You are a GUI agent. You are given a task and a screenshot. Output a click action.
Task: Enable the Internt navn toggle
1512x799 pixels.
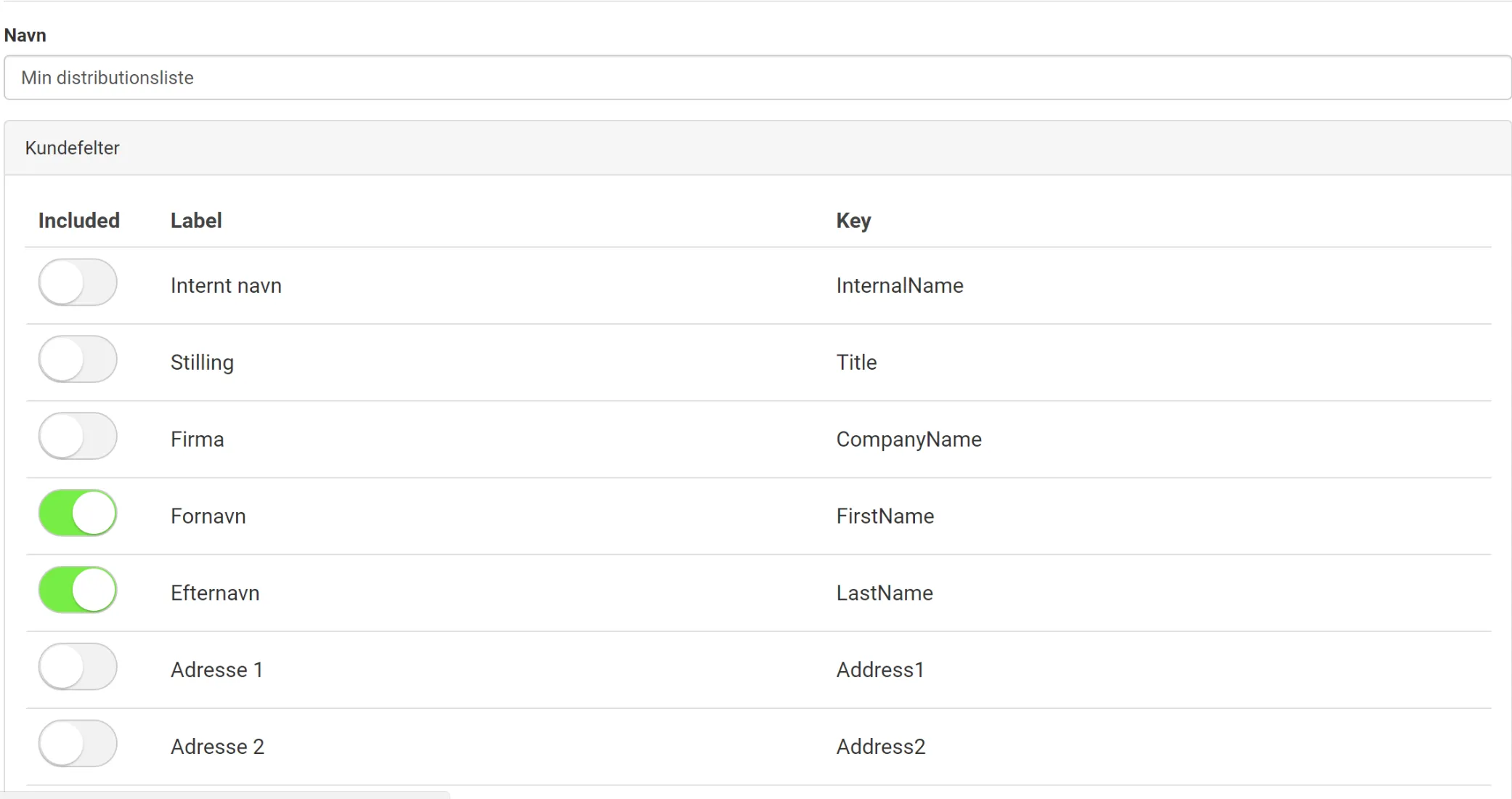pyautogui.click(x=78, y=283)
